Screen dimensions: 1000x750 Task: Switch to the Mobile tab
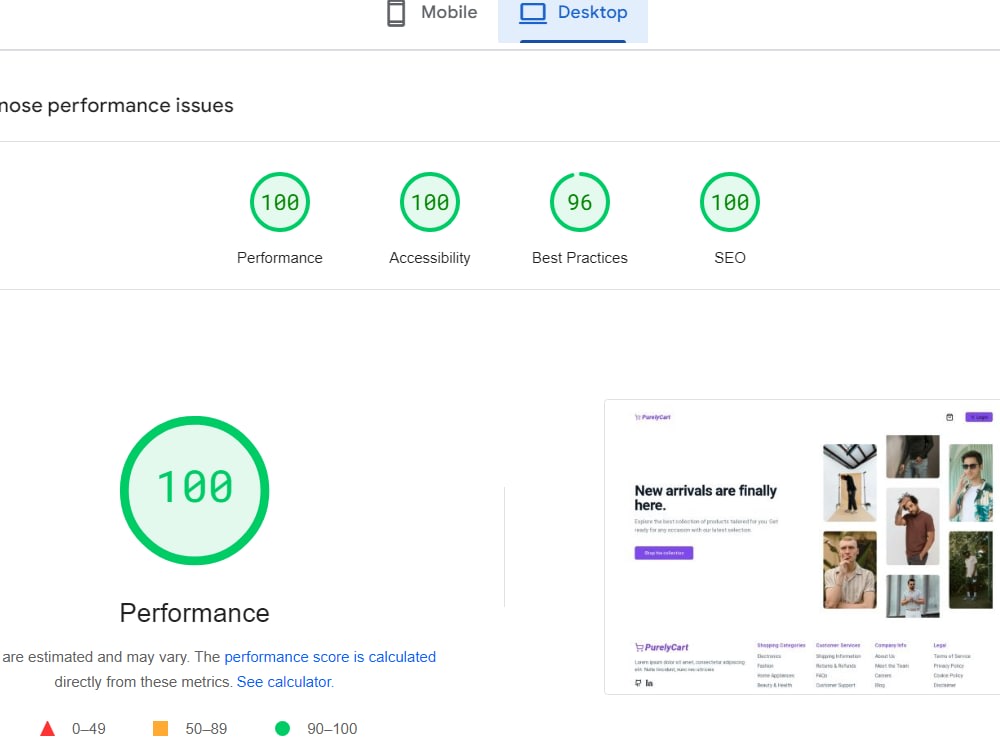[x=430, y=13]
